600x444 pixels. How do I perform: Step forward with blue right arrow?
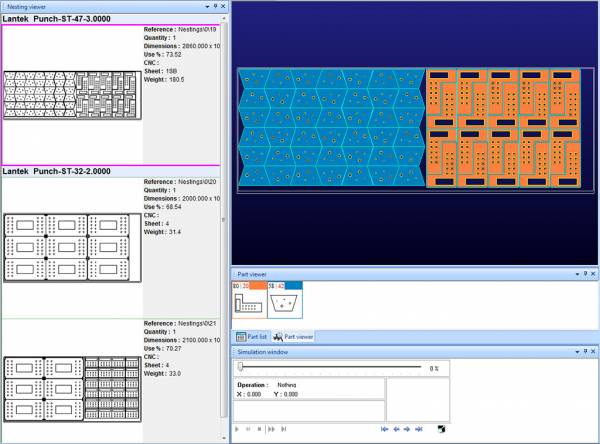click(407, 429)
